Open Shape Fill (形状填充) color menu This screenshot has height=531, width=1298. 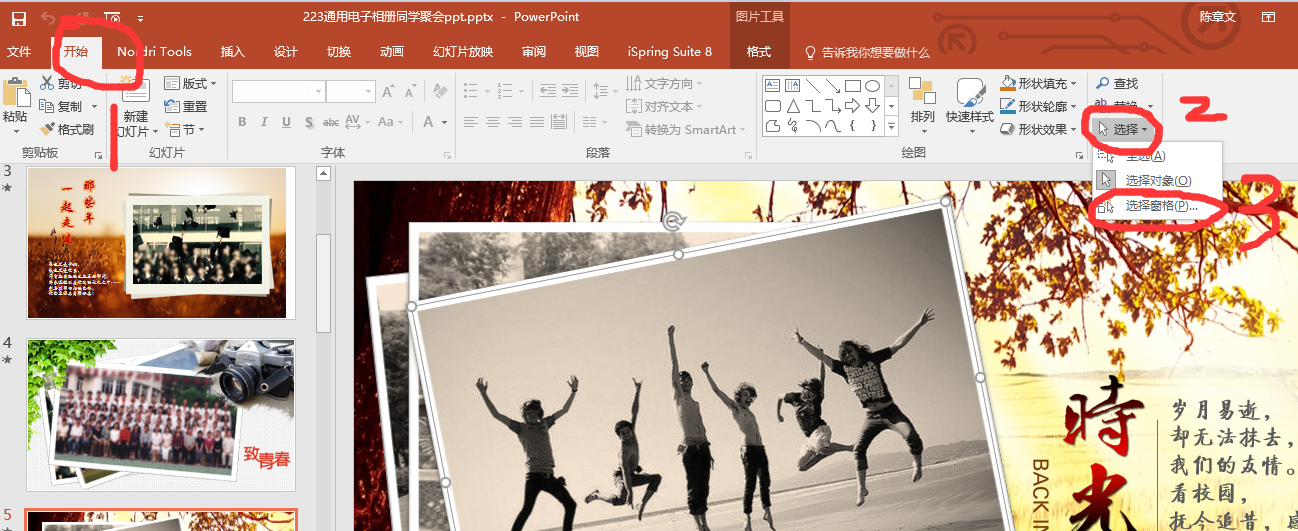pos(1040,84)
